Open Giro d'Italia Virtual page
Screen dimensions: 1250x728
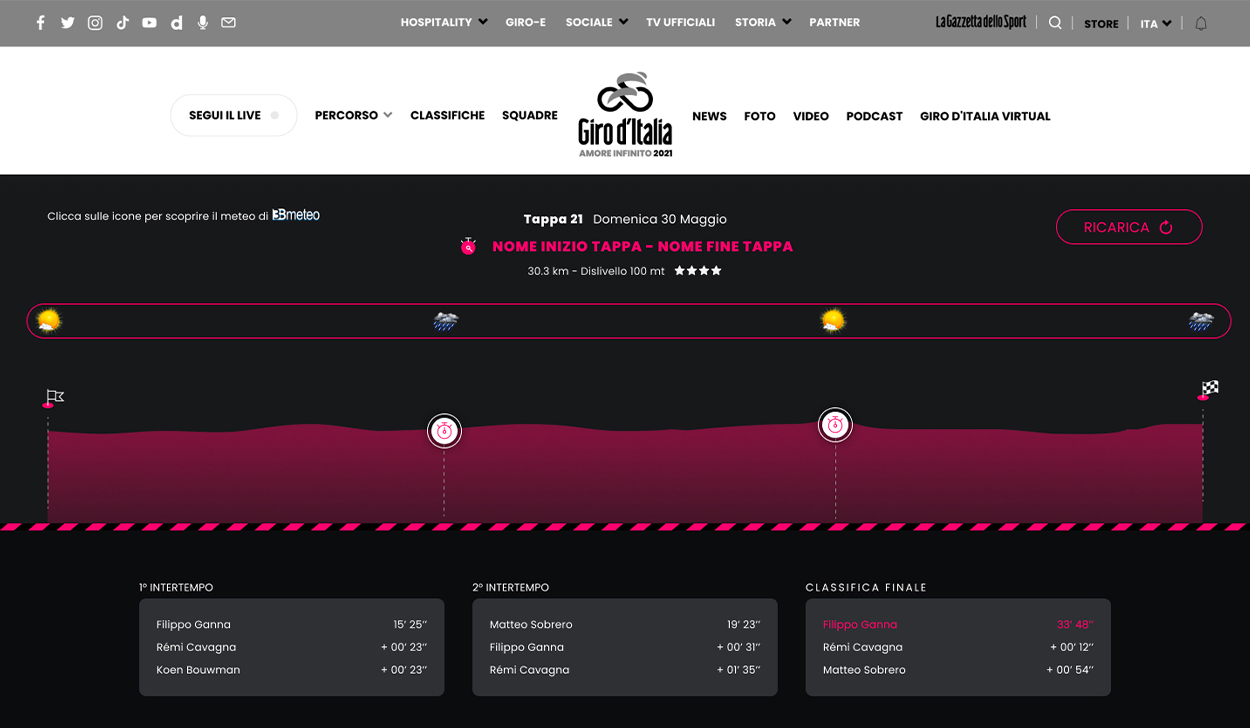coord(985,116)
